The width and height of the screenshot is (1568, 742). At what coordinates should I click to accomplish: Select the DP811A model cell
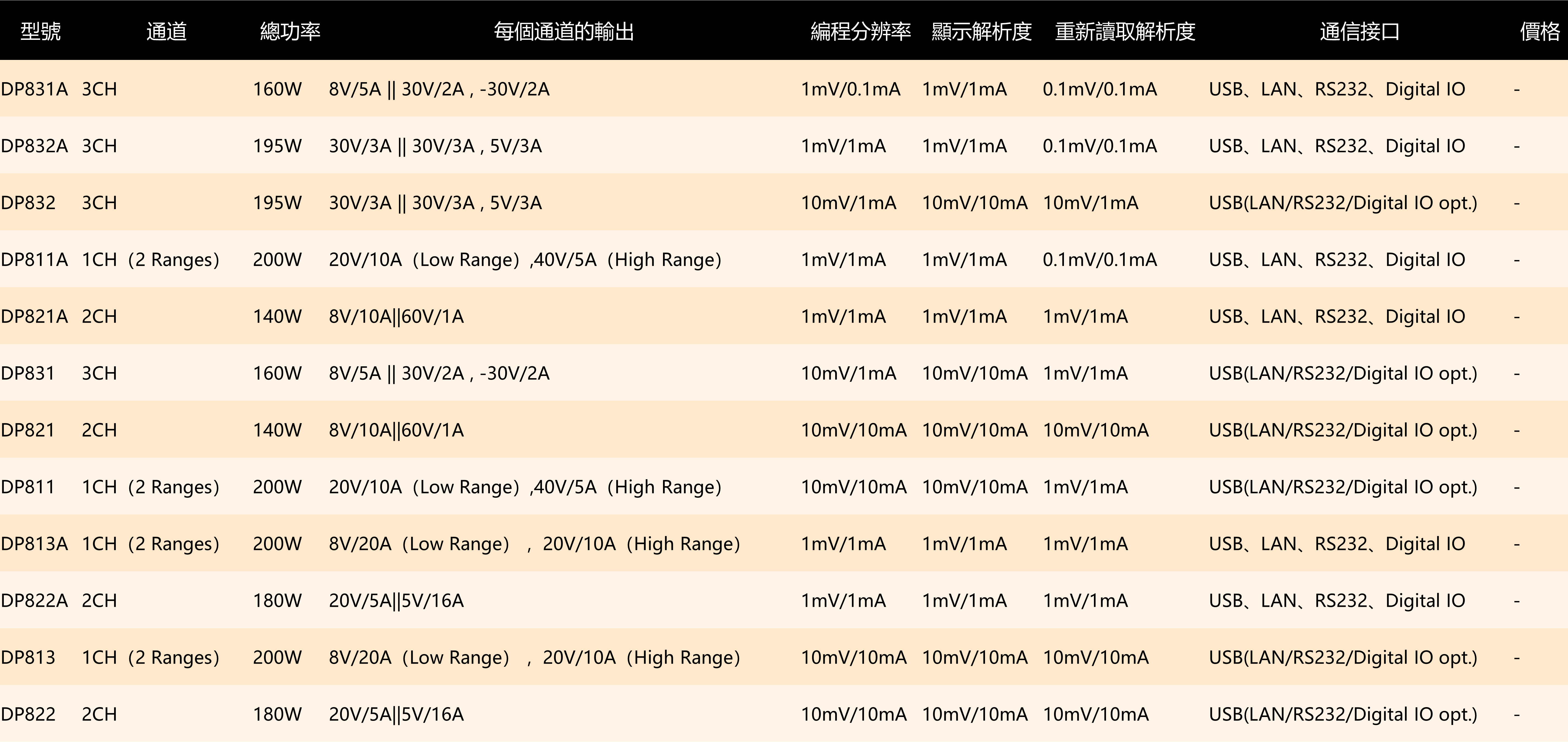(34, 260)
